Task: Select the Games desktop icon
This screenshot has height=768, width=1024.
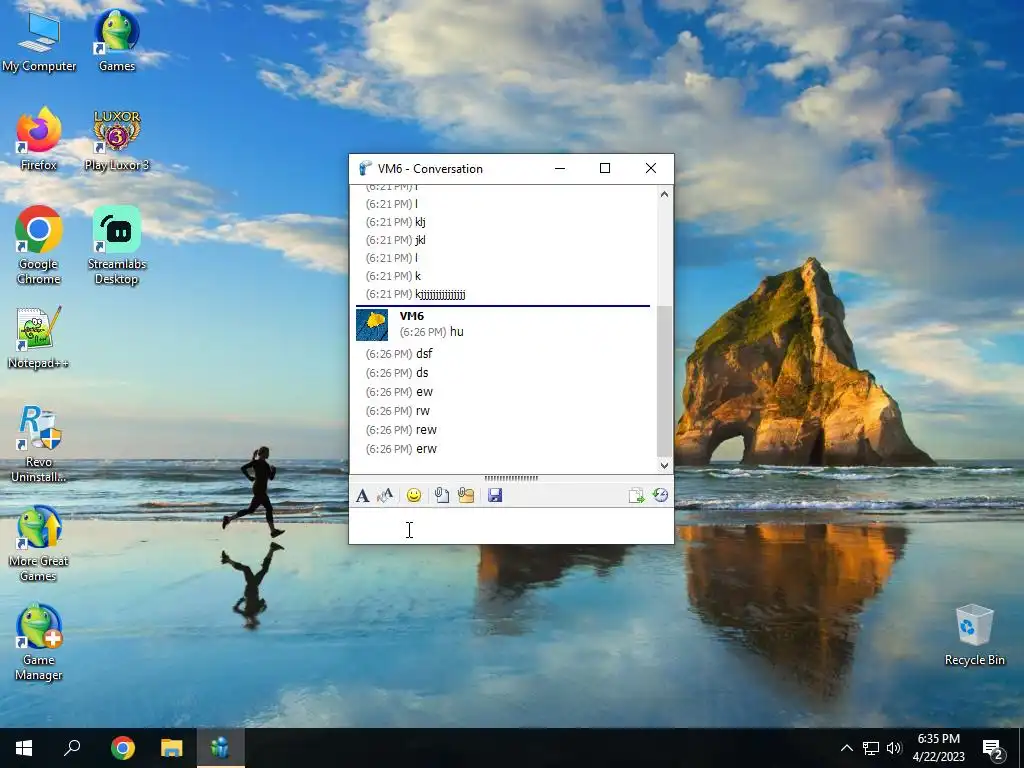Action: click(x=117, y=41)
